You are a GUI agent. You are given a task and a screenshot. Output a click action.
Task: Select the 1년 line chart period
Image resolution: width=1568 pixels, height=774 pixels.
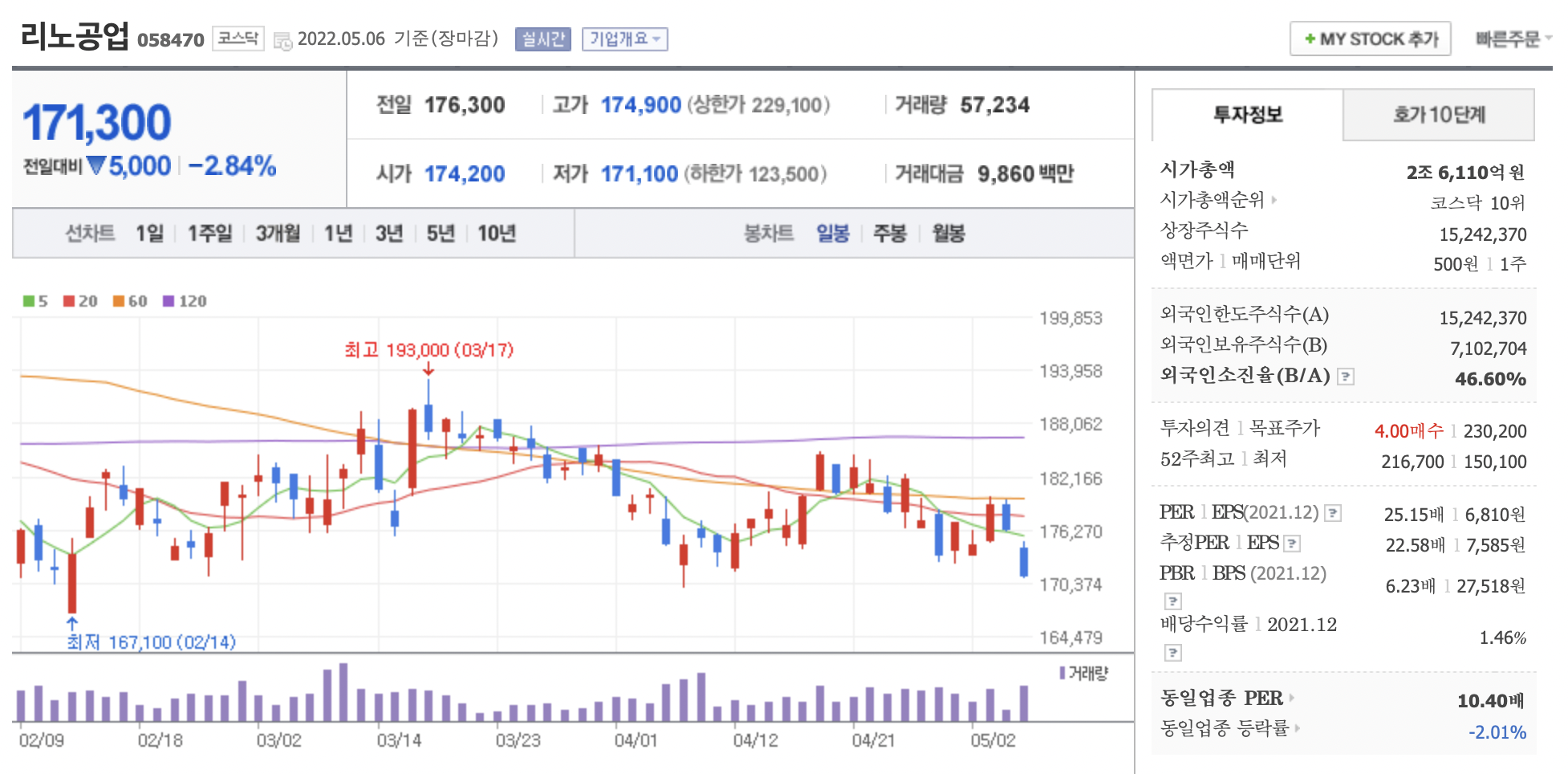pos(338,234)
